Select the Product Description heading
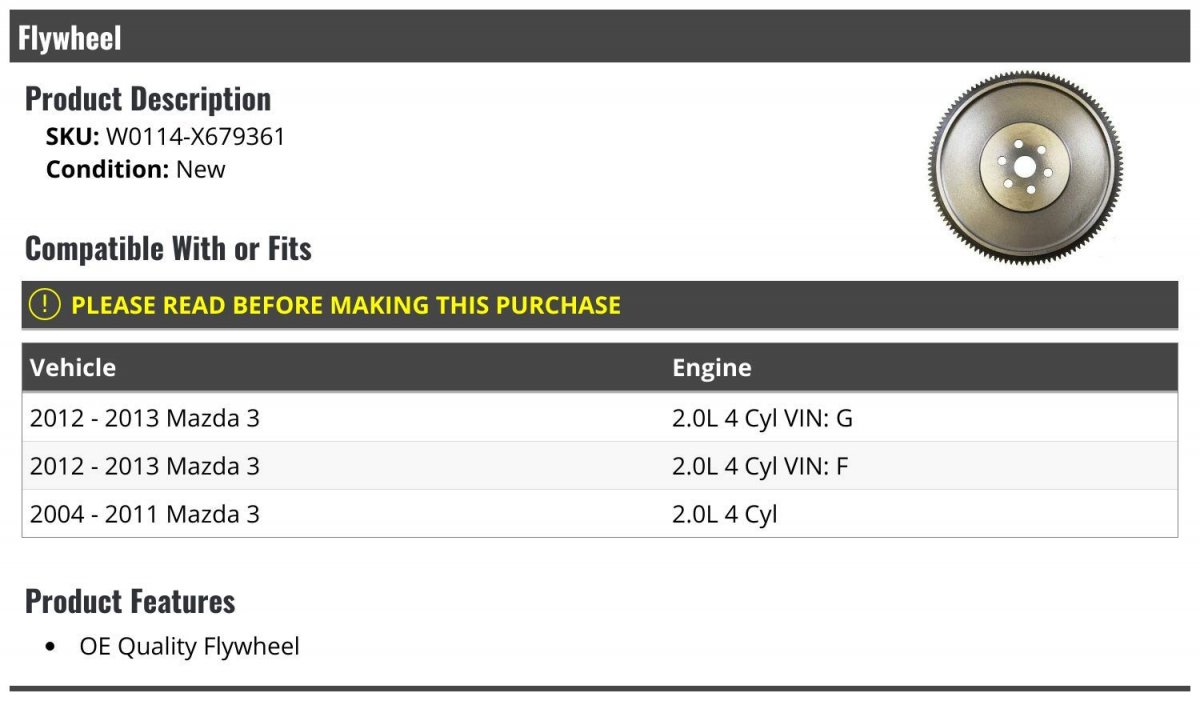 coord(148,99)
